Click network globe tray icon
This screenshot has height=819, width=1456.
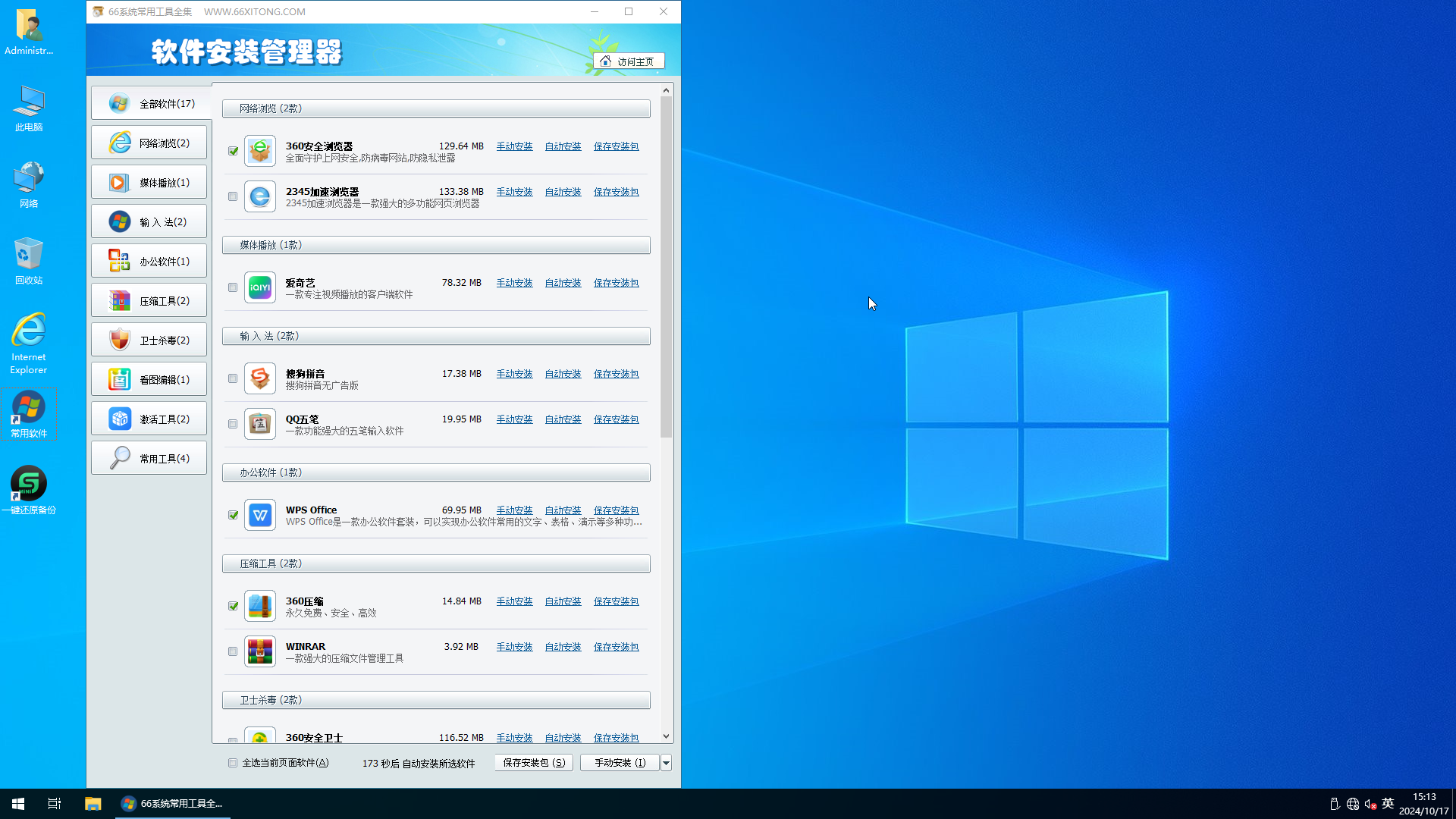click(1353, 804)
